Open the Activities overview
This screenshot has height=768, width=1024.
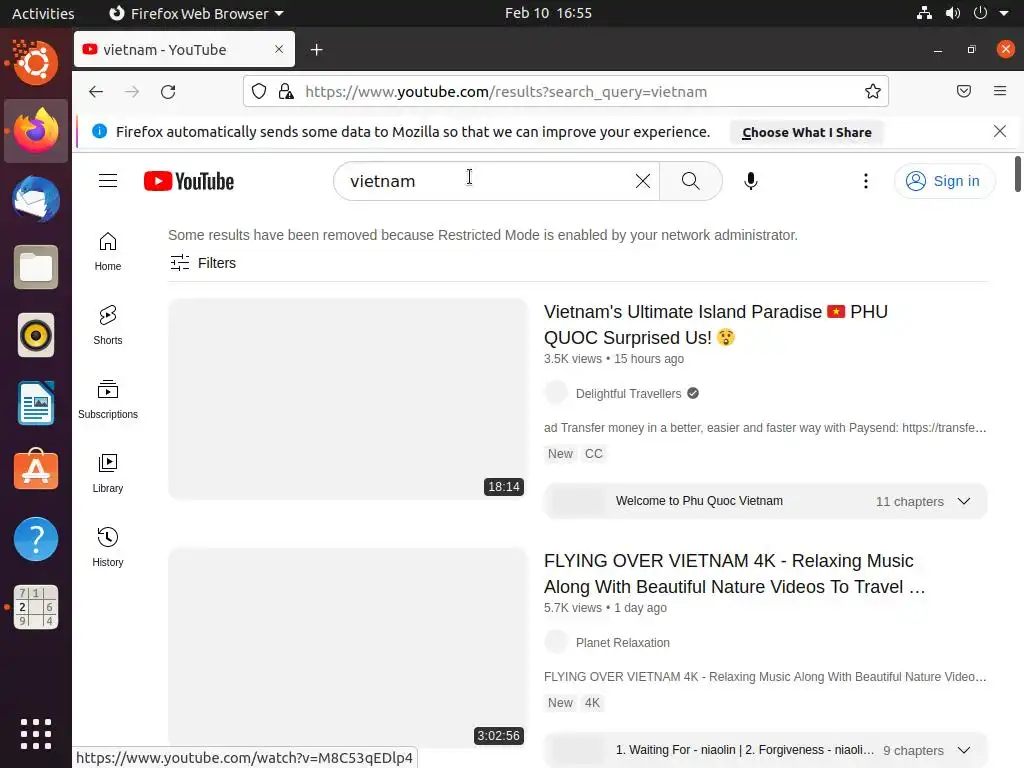click(x=43, y=13)
